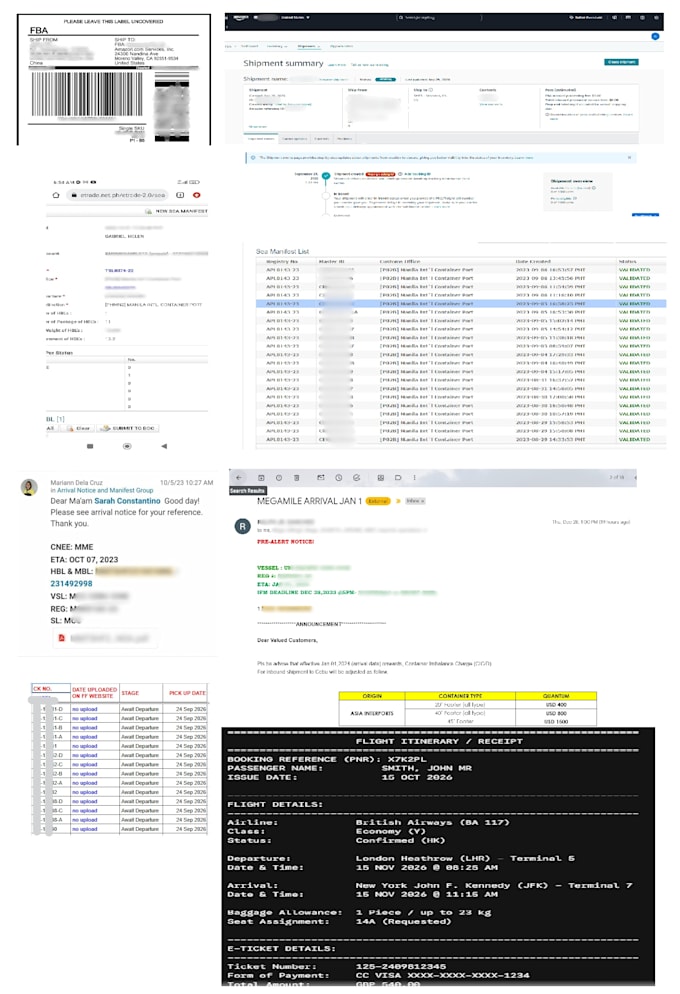This screenshot has width=680, height=994.
Task: Open More options in Gmail toolbar
Action: (414, 477)
